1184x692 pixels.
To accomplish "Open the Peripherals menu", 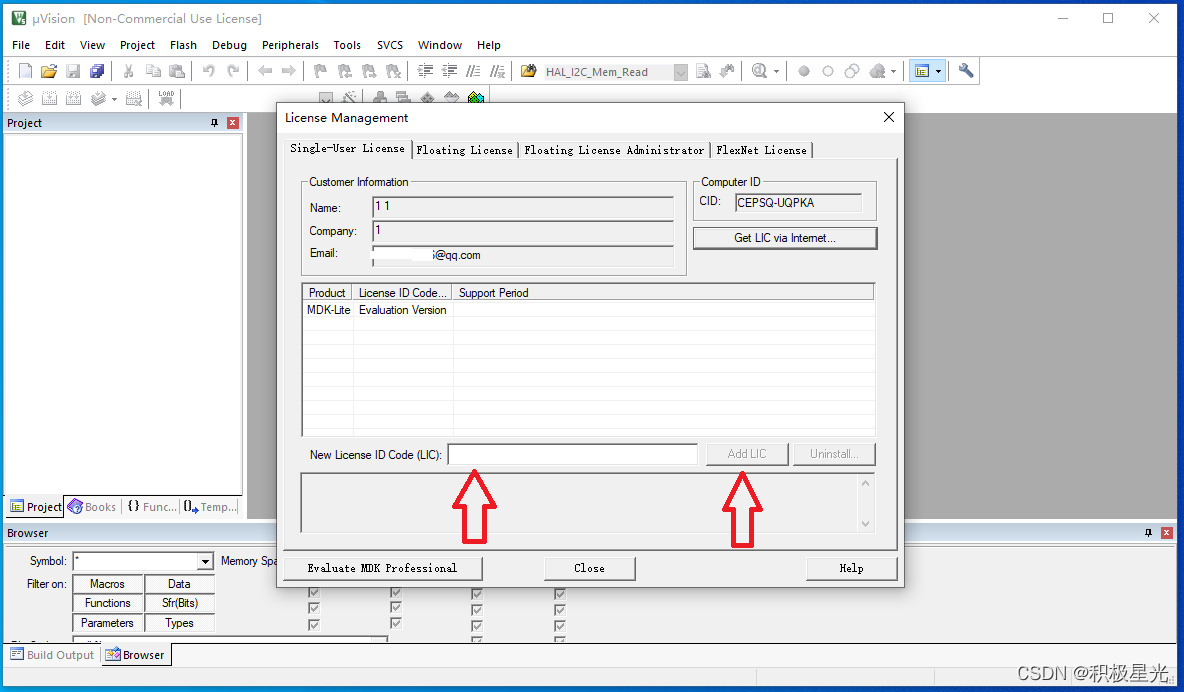I will (290, 45).
